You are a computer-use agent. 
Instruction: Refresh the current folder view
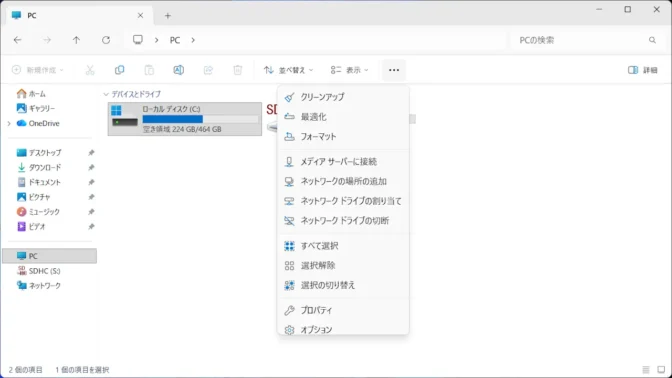(x=106, y=40)
